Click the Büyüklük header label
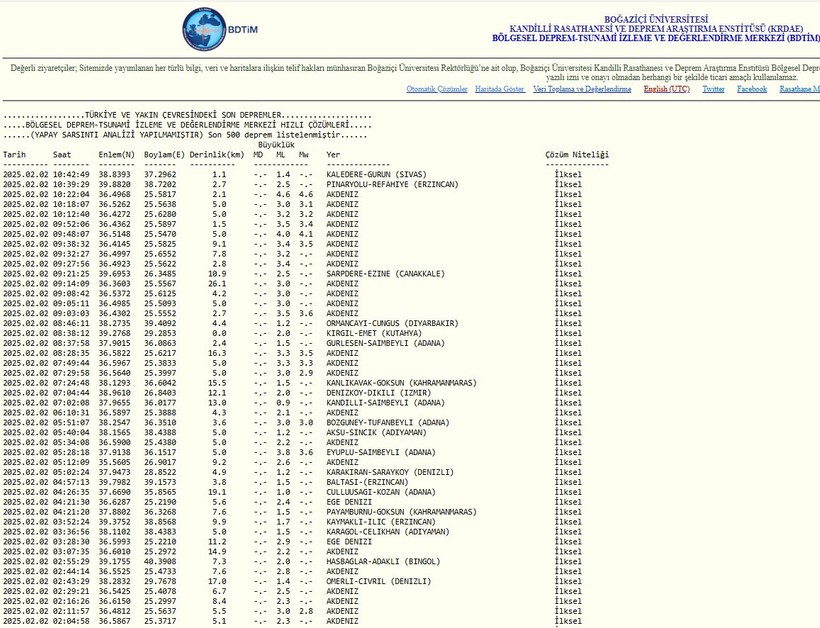The height and width of the screenshot is (628, 820). coord(276,145)
